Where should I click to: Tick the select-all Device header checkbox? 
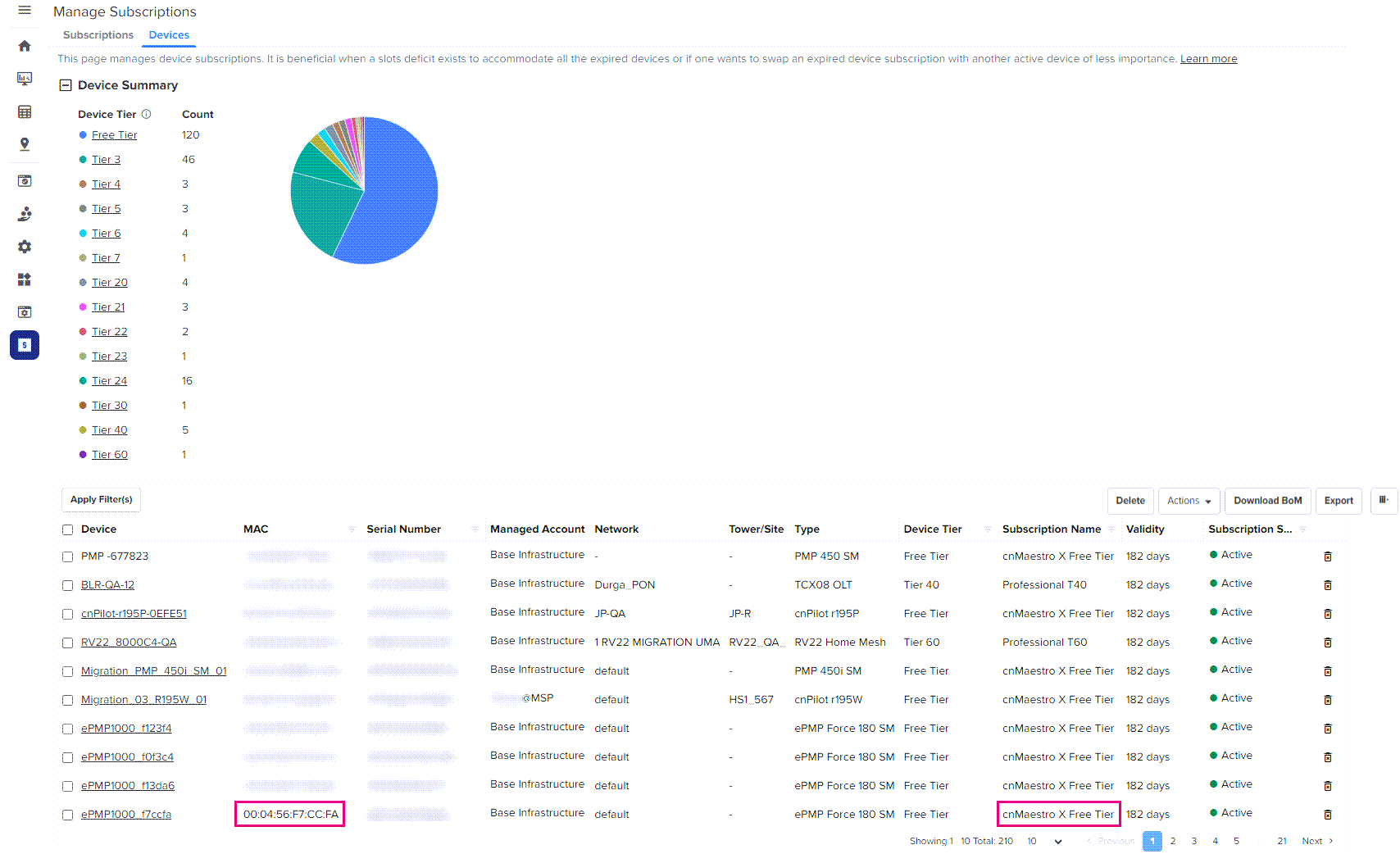(x=68, y=530)
